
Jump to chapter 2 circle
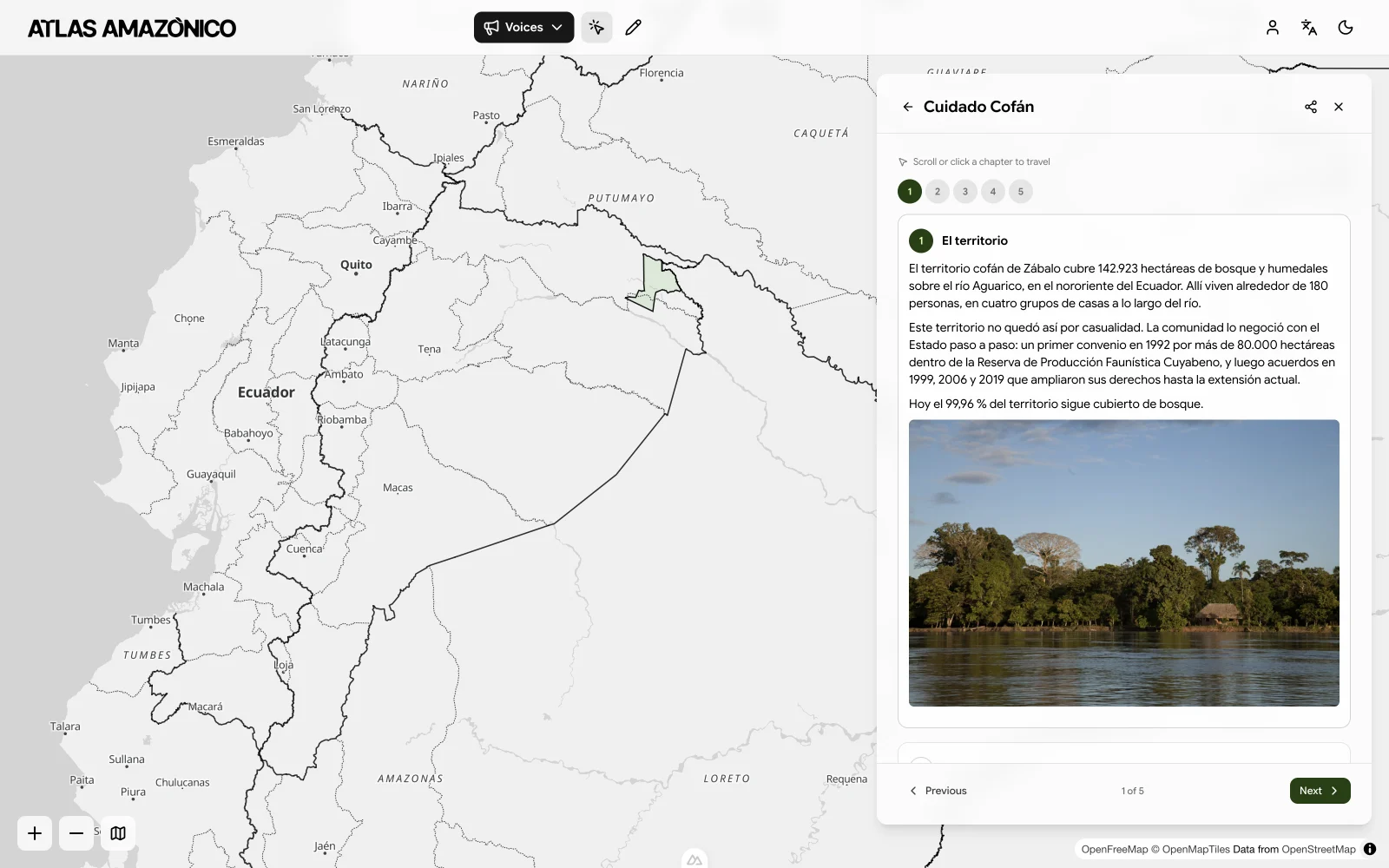click(x=938, y=192)
